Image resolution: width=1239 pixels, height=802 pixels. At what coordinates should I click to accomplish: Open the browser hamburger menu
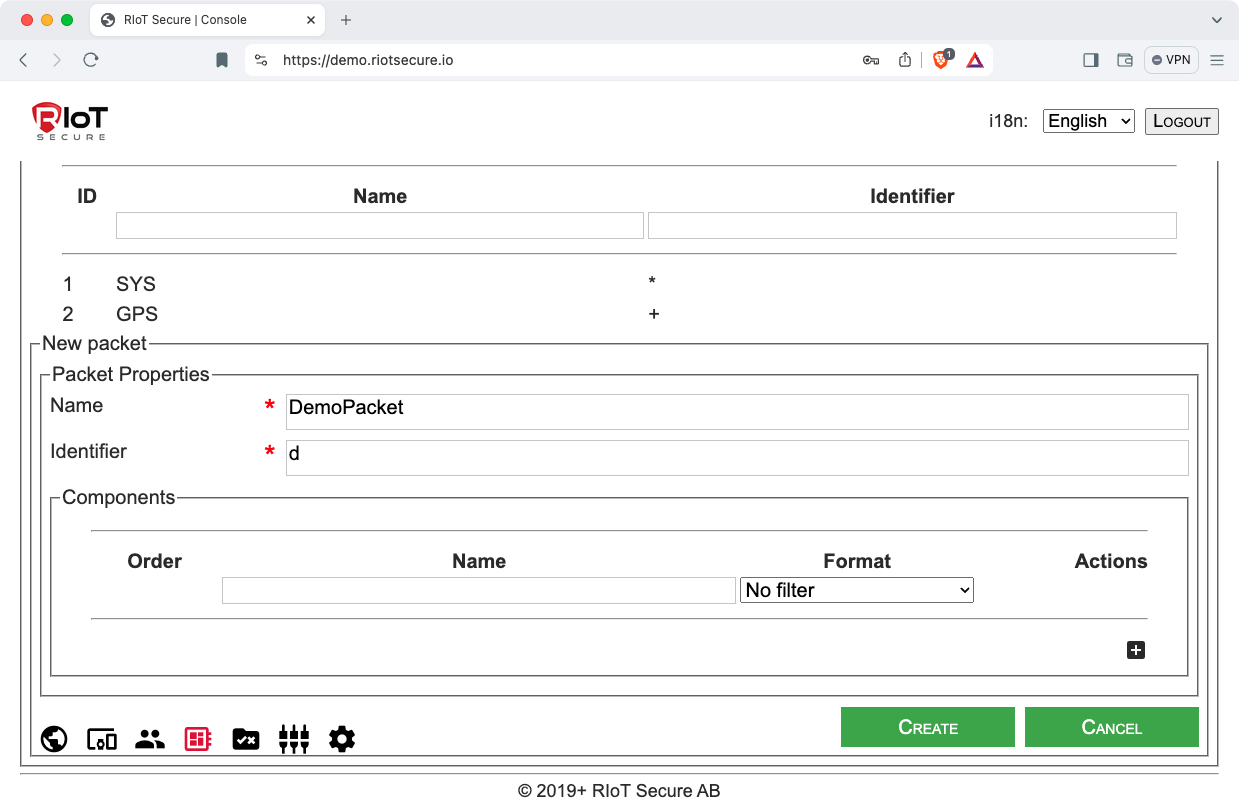click(x=1217, y=60)
